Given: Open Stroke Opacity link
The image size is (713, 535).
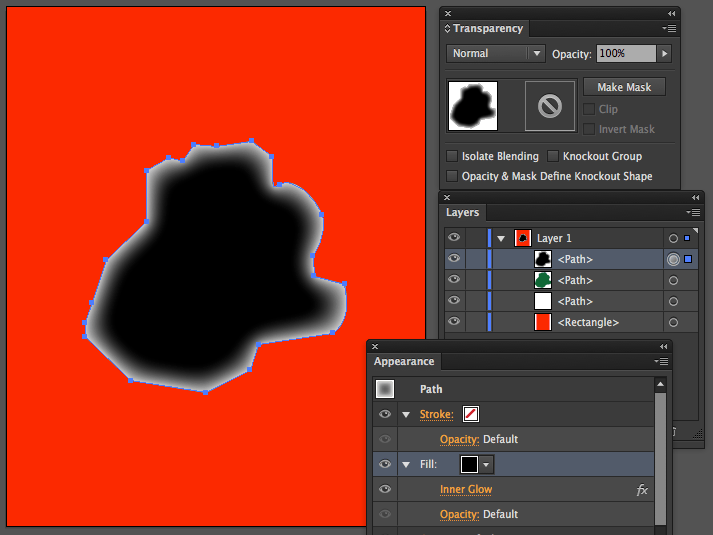Looking at the screenshot, I should point(459,440).
